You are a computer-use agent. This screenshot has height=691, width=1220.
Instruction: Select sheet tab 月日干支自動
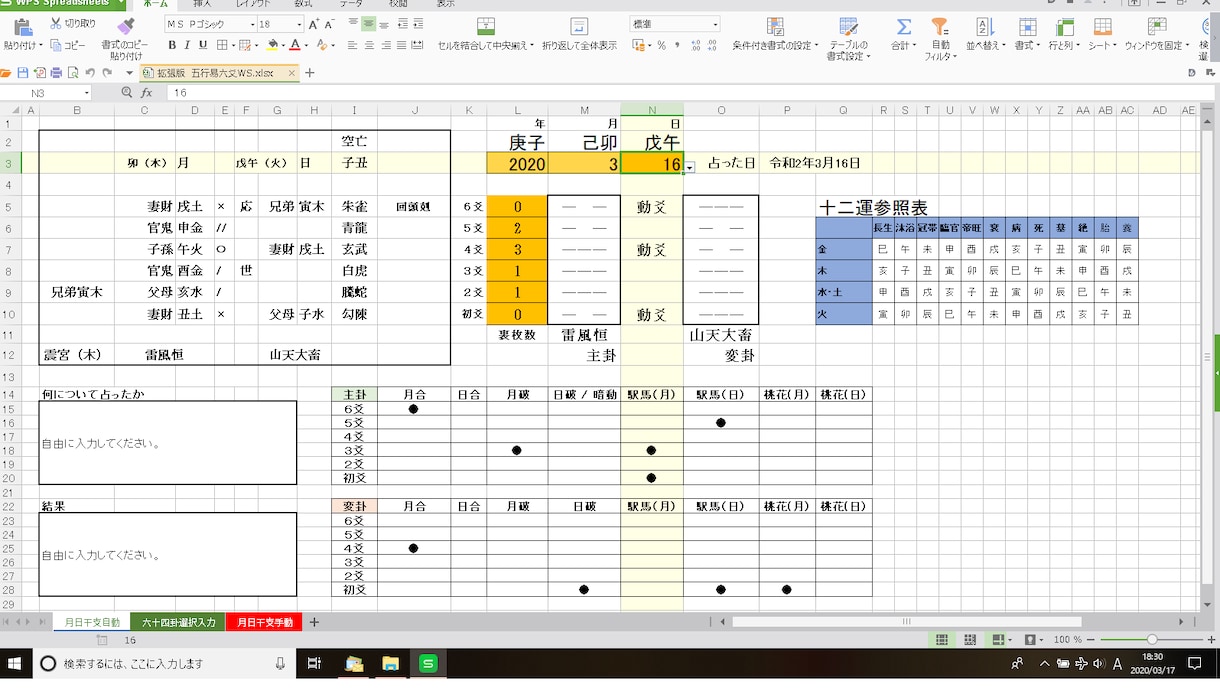click(92, 622)
